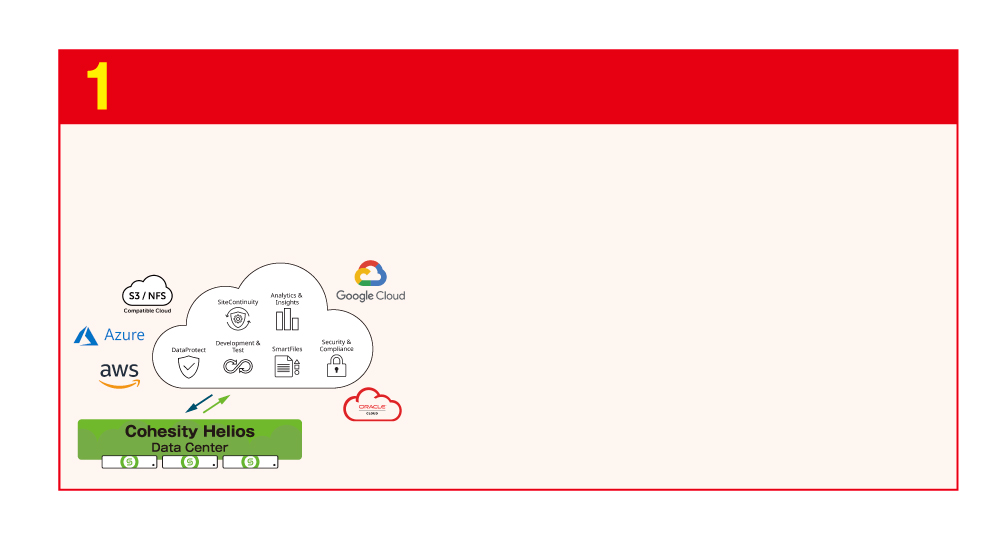Click the Oracle Cloud red icon

pos(372,405)
